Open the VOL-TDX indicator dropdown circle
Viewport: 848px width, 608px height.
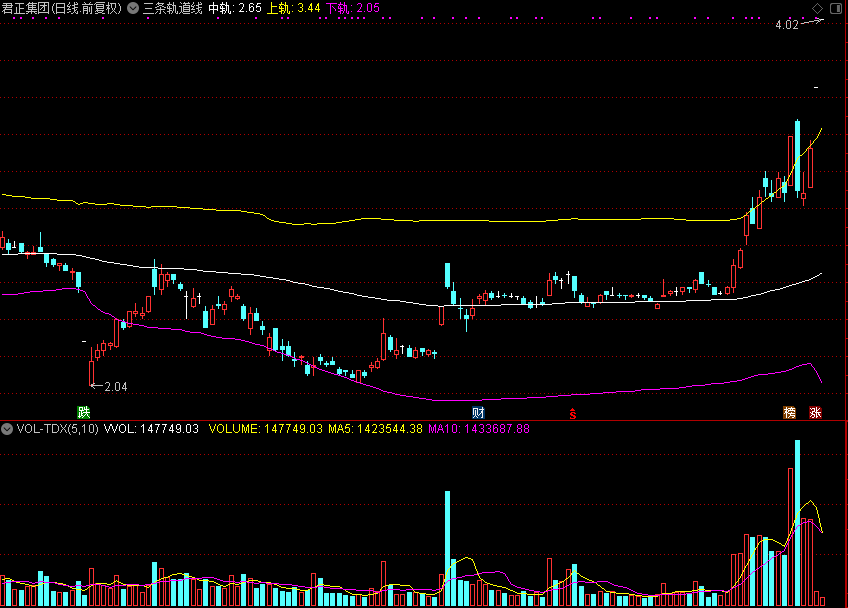[7, 429]
